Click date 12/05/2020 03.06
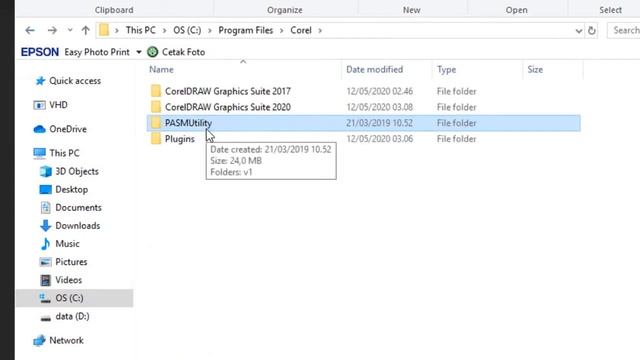640x360 pixels. click(380, 139)
